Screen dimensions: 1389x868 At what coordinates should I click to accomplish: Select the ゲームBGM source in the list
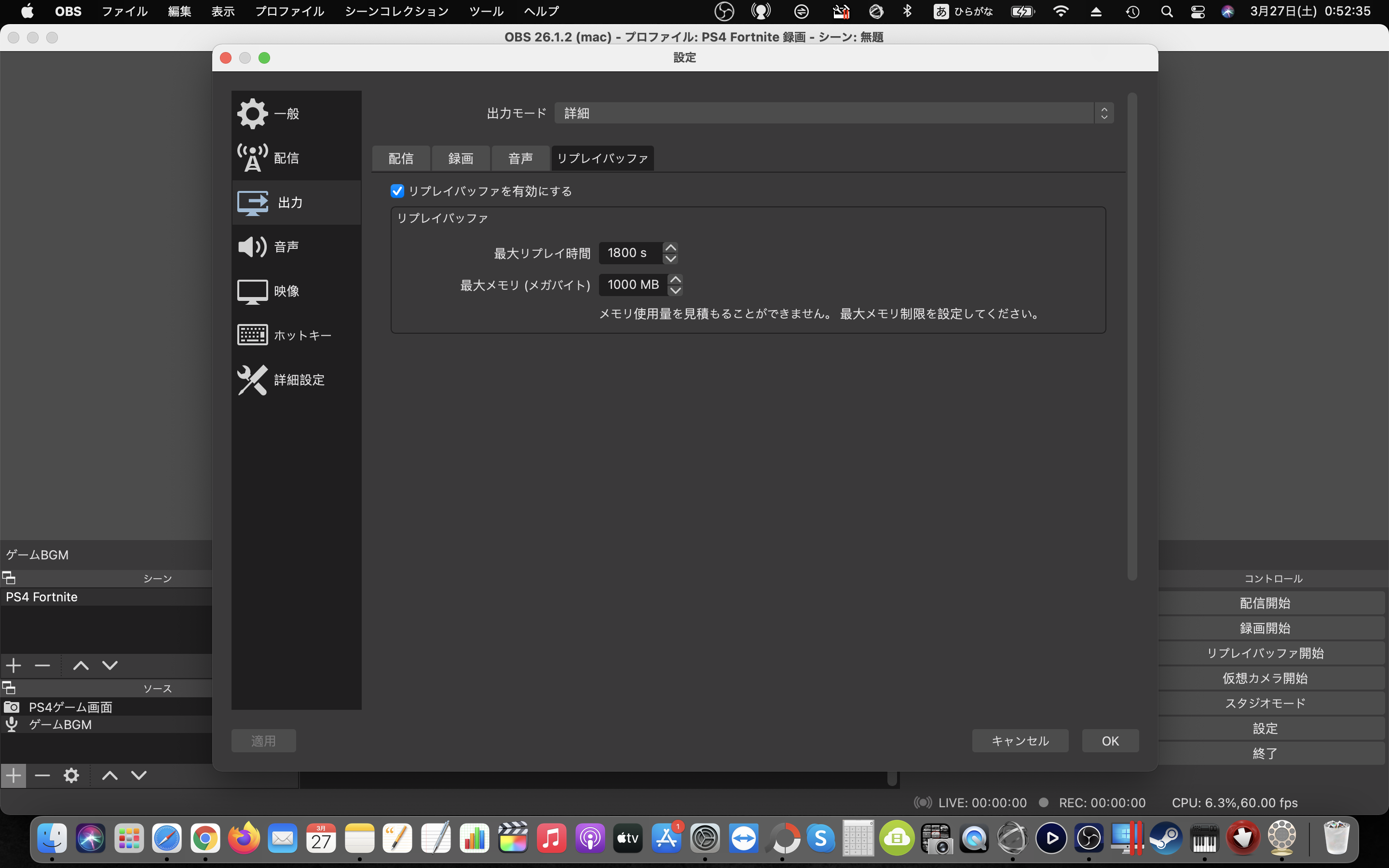(x=60, y=724)
